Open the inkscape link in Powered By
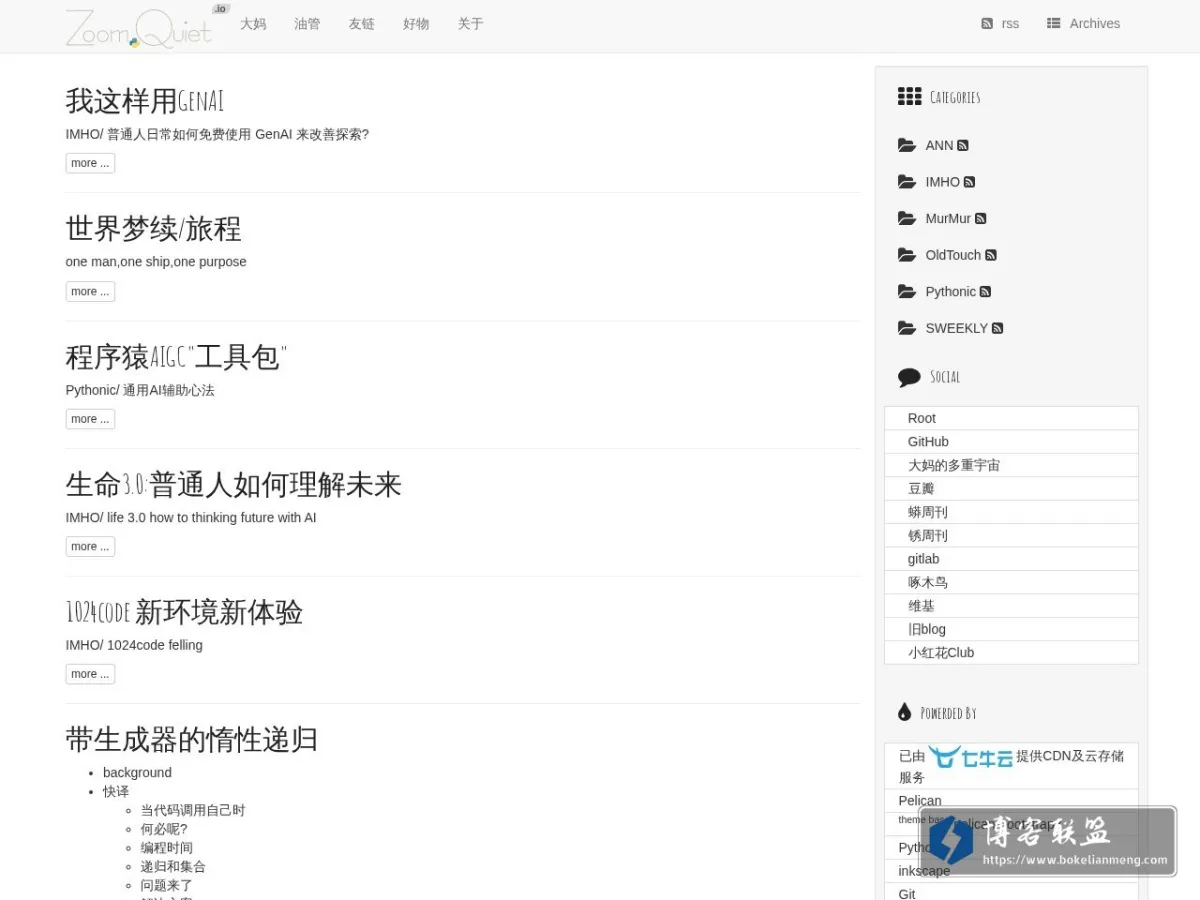 pos(924,871)
